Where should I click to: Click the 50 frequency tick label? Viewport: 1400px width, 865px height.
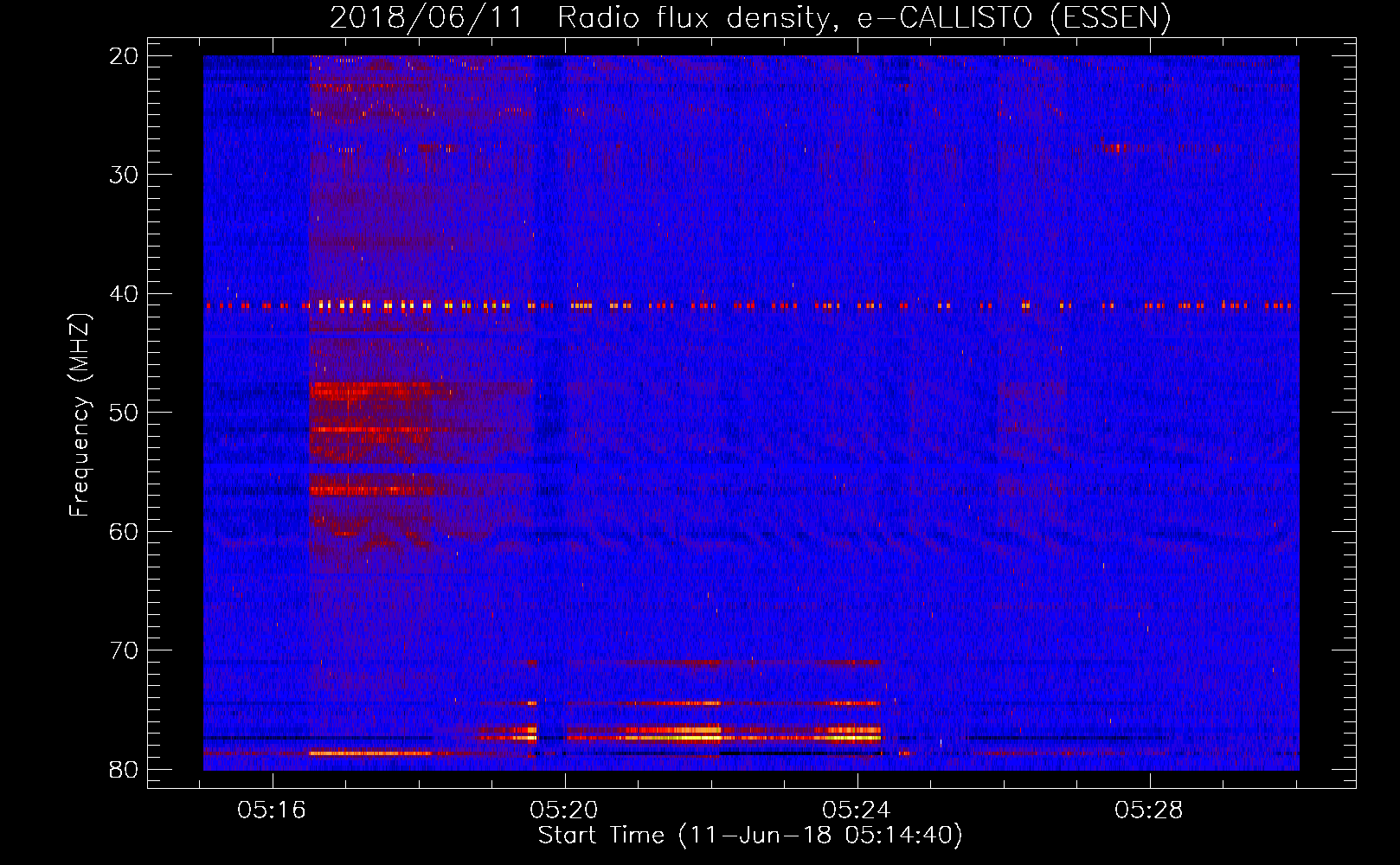pyautogui.click(x=125, y=413)
